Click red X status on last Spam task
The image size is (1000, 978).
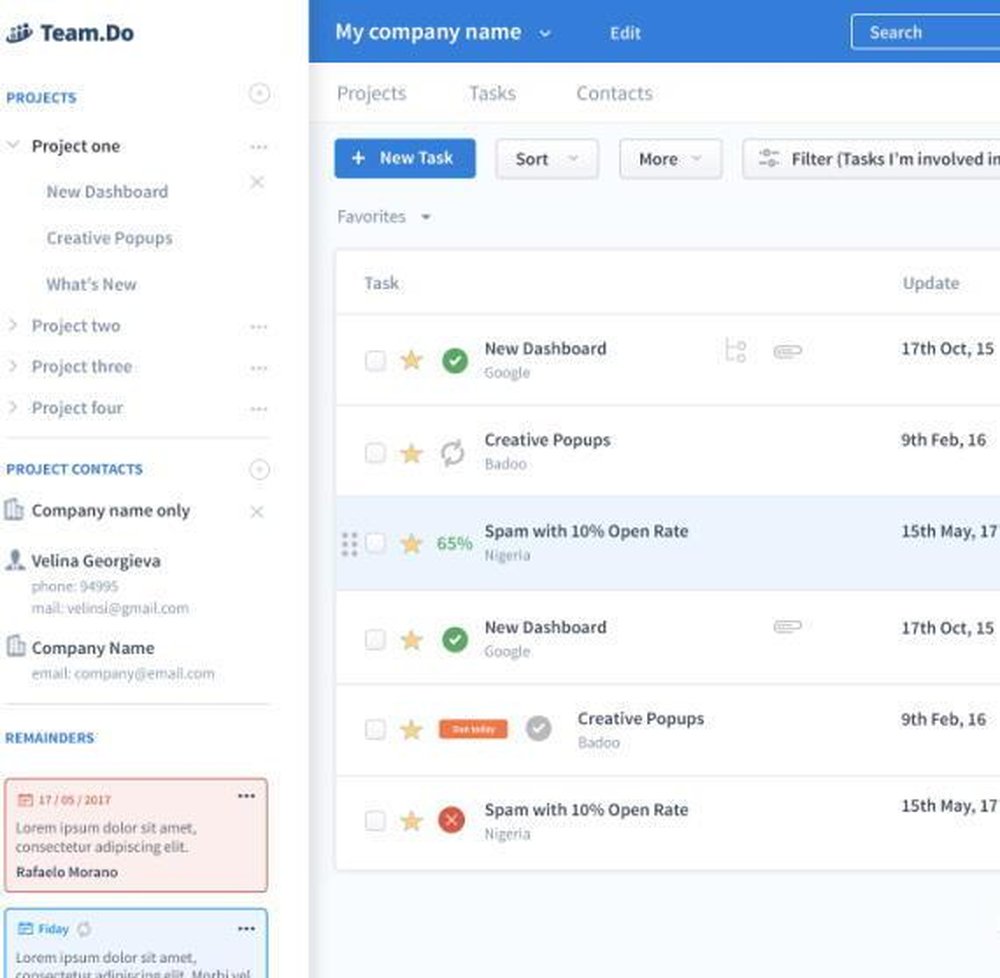452,820
